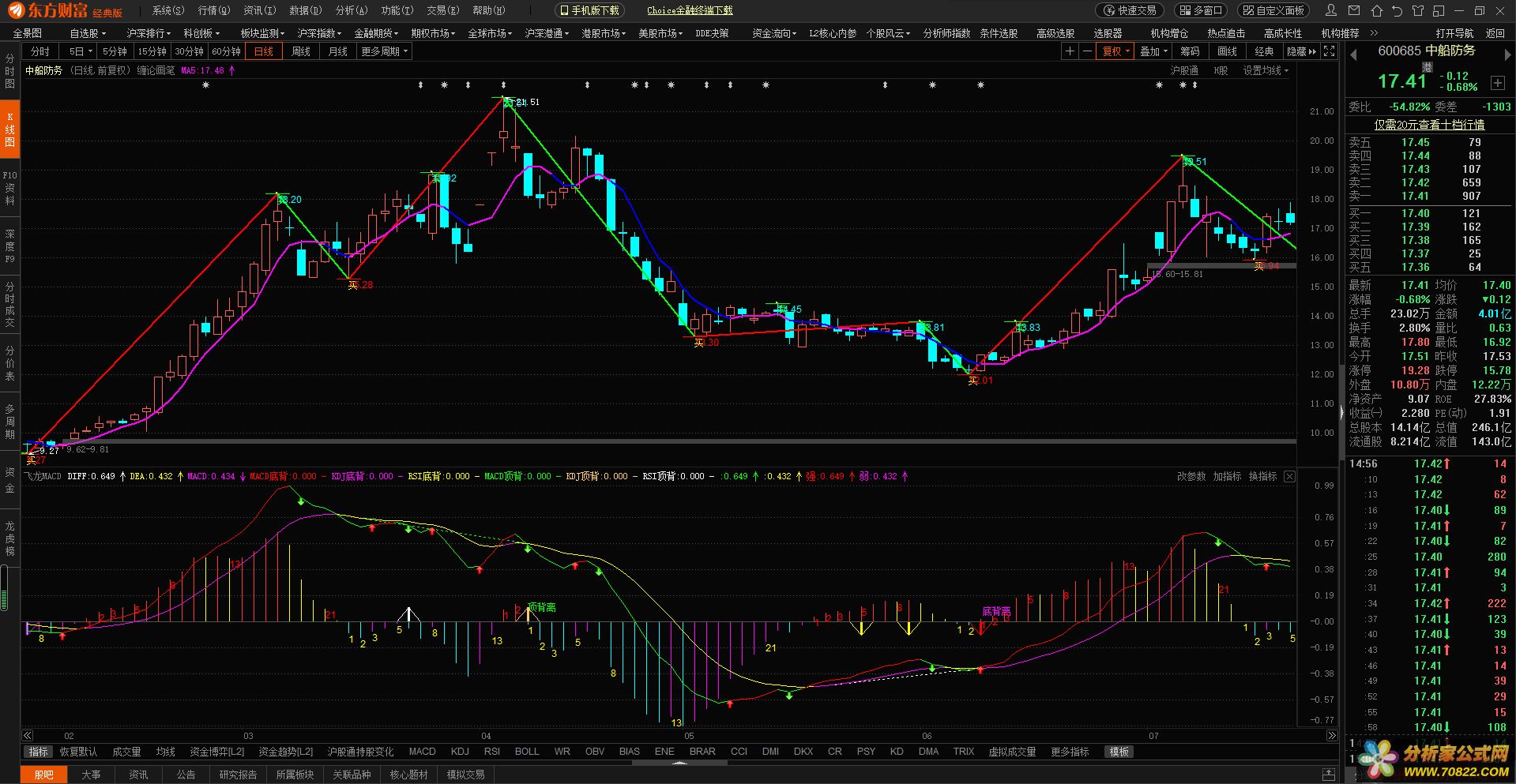Open the mail messages icon

click(1355, 11)
